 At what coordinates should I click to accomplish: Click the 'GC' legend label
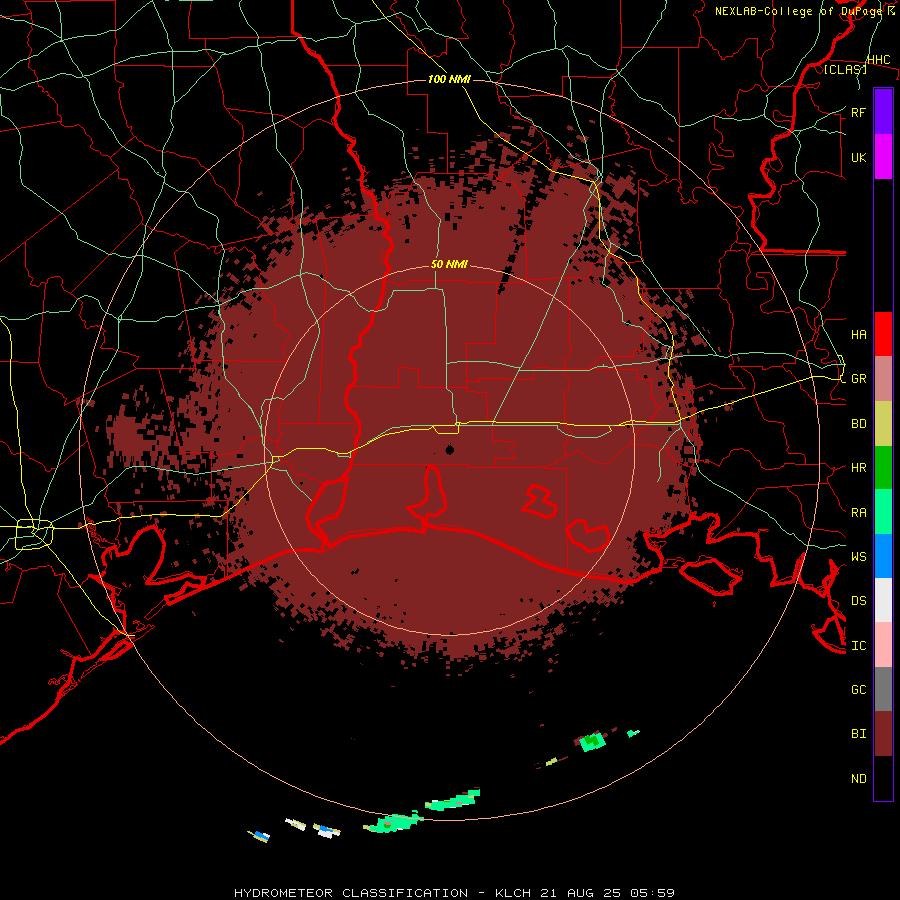[858, 689]
